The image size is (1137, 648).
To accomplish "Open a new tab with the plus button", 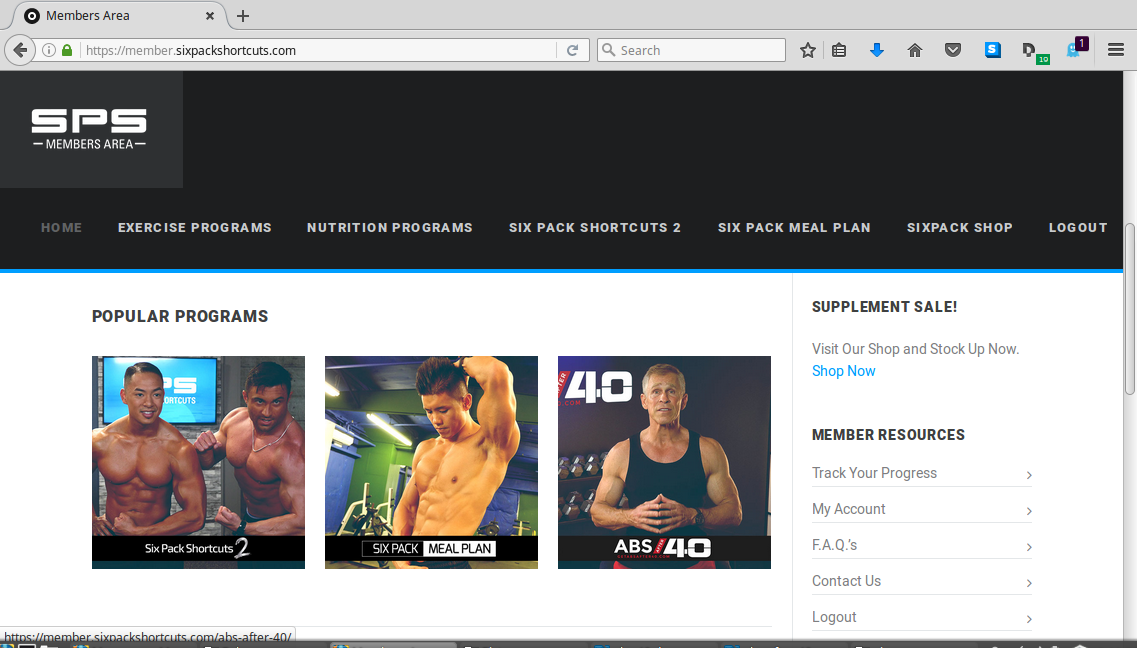I will click(243, 16).
